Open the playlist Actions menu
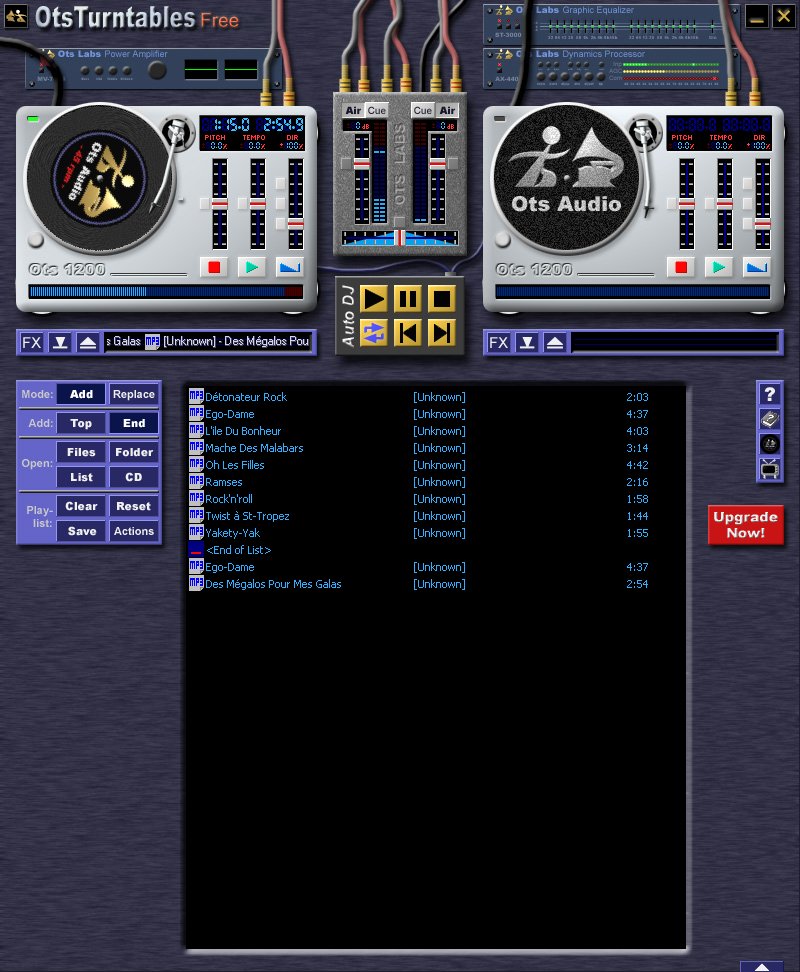This screenshot has width=800, height=972. click(x=134, y=531)
